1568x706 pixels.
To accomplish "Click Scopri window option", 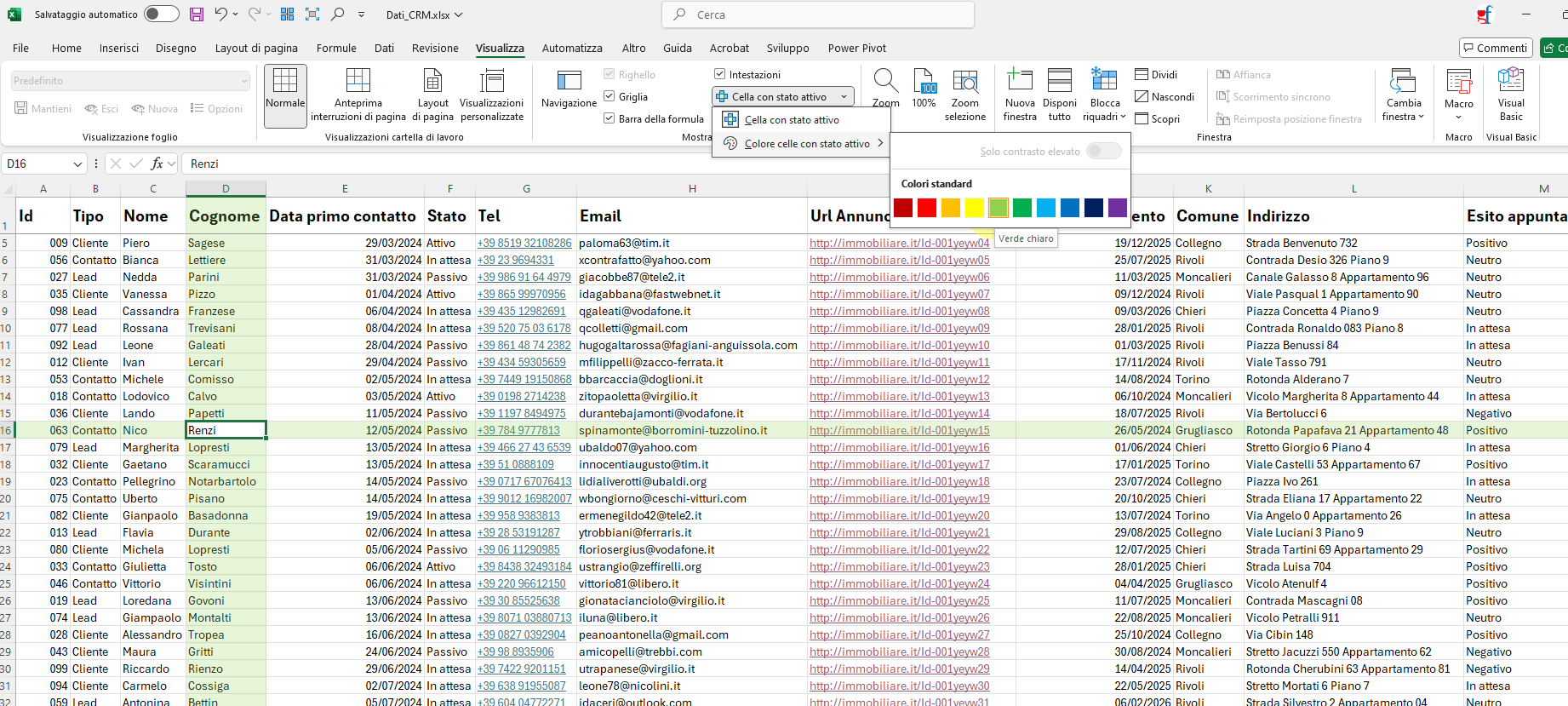I will click(1158, 119).
